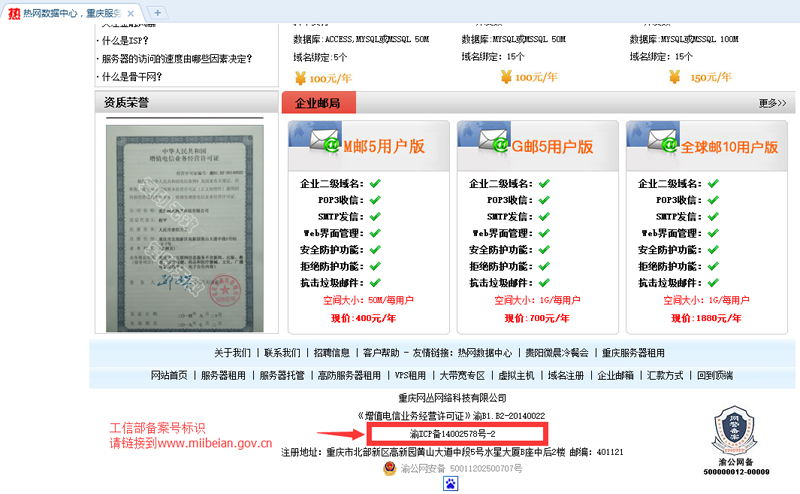Viewport: 800px width, 494px height.
Task: Click the gold coin icon beside 150元/年
Action: (x=675, y=77)
